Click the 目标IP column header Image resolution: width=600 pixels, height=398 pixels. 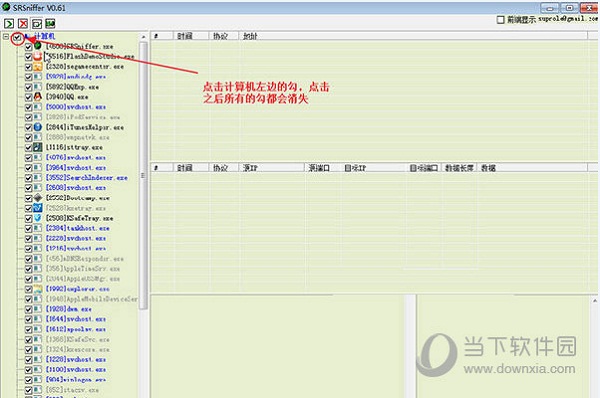point(373,168)
